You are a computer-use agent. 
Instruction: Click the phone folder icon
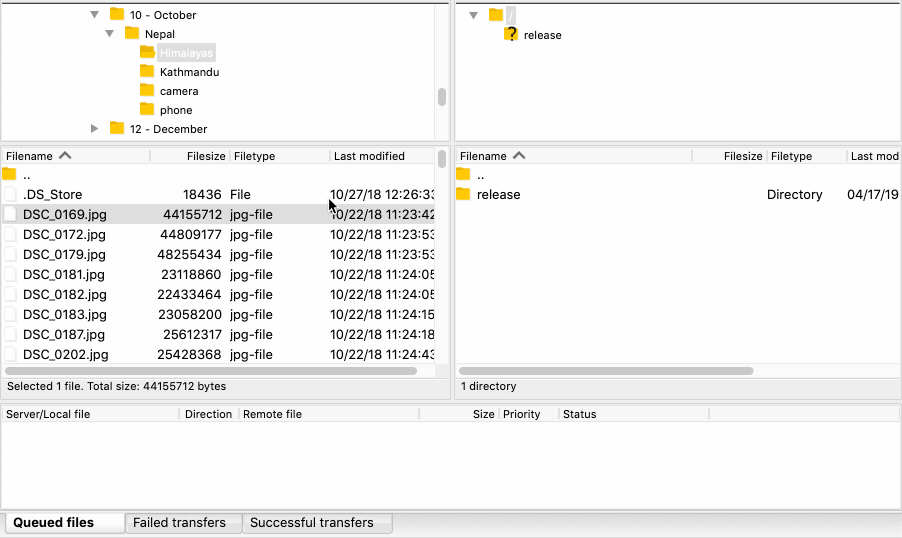(x=147, y=109)
